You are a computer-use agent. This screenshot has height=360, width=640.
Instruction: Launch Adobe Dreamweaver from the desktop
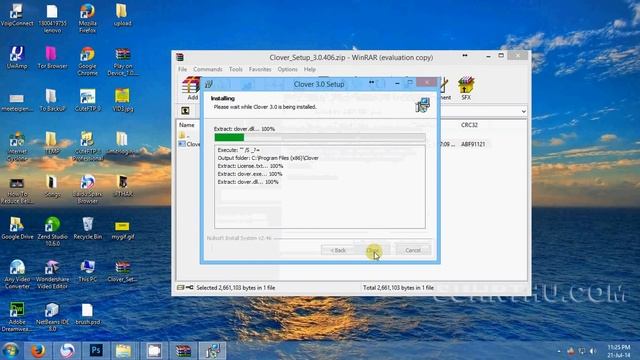click(x=17, y=317)
